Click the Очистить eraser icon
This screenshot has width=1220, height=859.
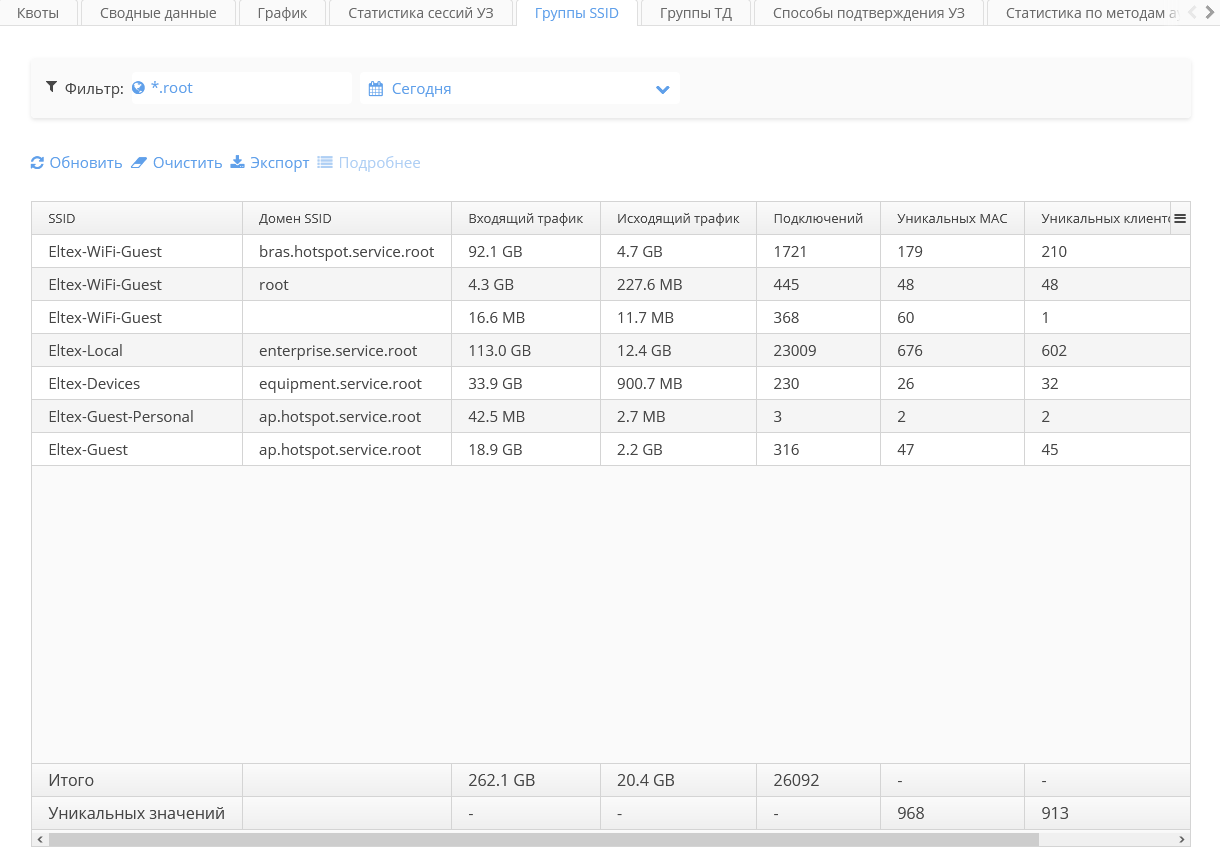[139, 163]
